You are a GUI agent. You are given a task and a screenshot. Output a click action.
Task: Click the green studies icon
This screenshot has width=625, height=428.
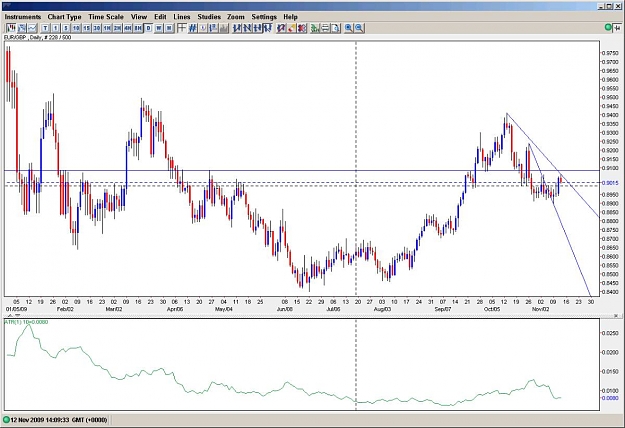pos(314,28)
